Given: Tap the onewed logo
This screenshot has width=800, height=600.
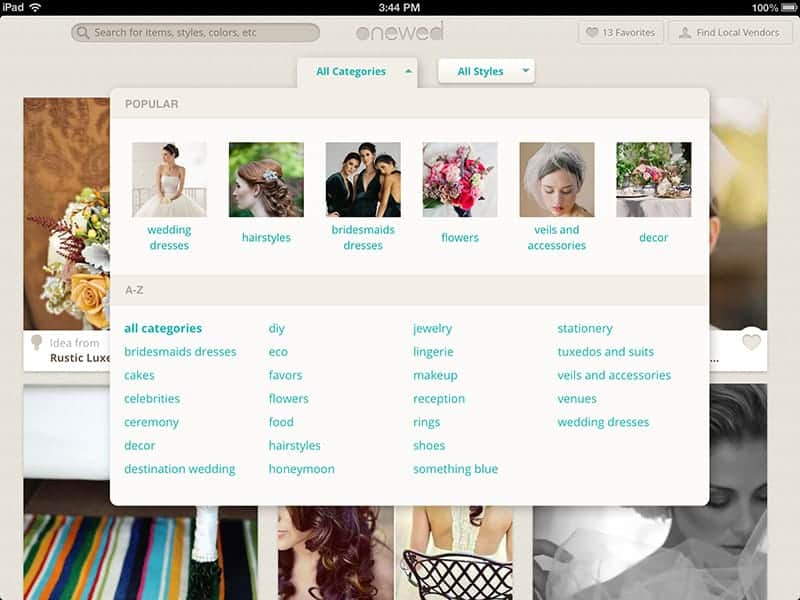Looking at the screenshot, I should [x=399, y=32].
